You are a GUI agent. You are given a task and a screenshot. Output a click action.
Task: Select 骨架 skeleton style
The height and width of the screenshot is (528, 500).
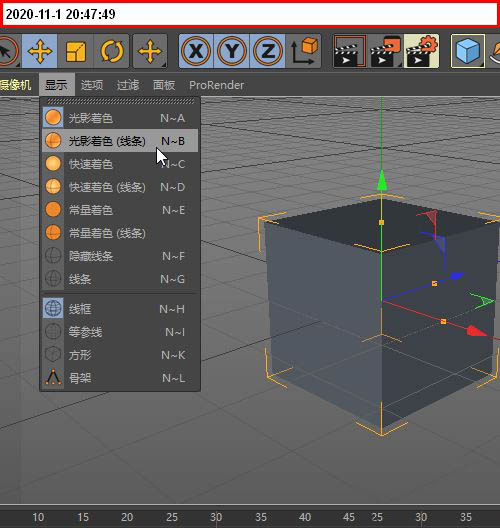(x=120, y=378)
